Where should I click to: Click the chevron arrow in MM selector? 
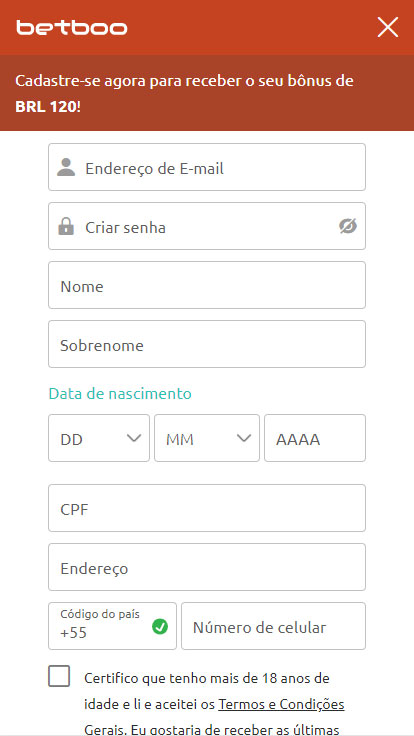click(x=244, y=438)
